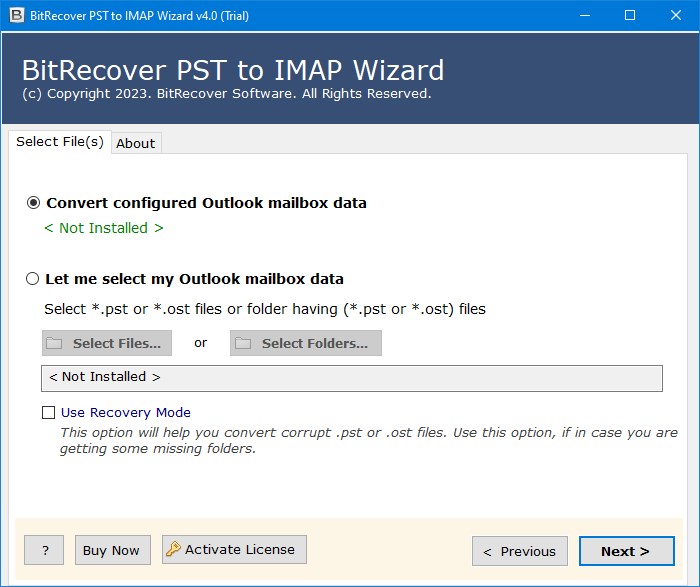Proceed with the Next button
The image size is (700, 587).
[626, 551]
